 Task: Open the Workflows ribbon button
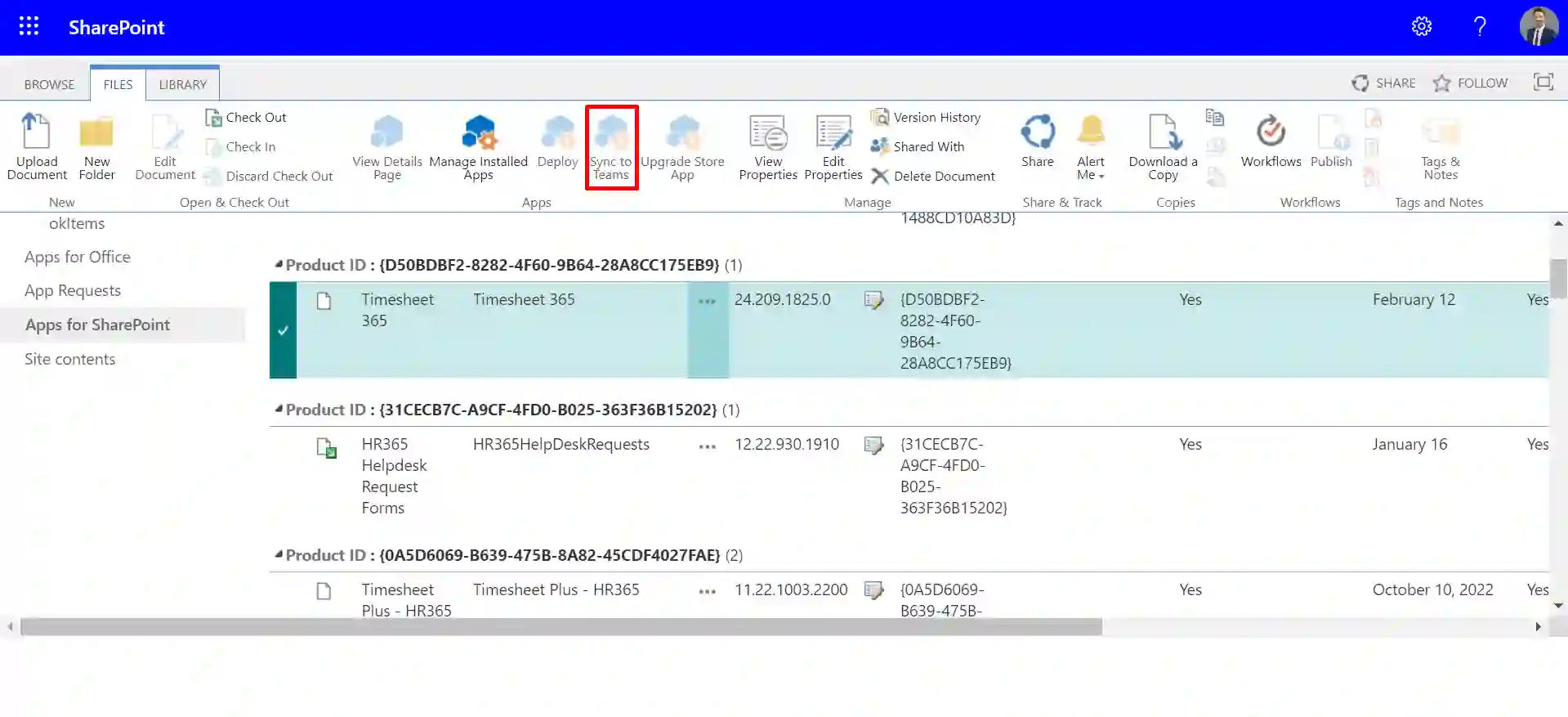[x=1271, y=141]
